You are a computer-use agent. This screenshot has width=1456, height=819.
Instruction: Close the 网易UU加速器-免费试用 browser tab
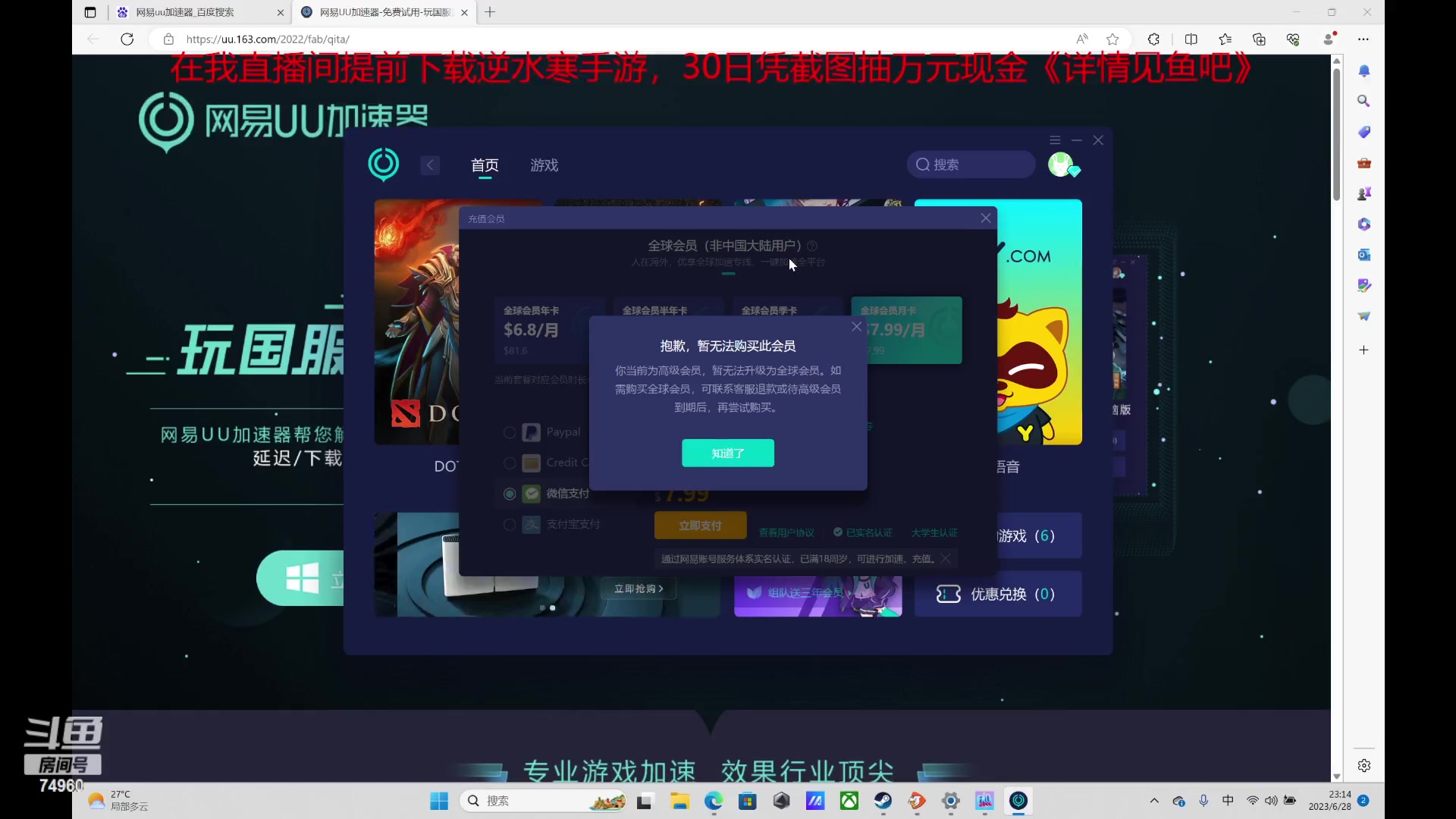pyautogui.click(x=464, y=12)
